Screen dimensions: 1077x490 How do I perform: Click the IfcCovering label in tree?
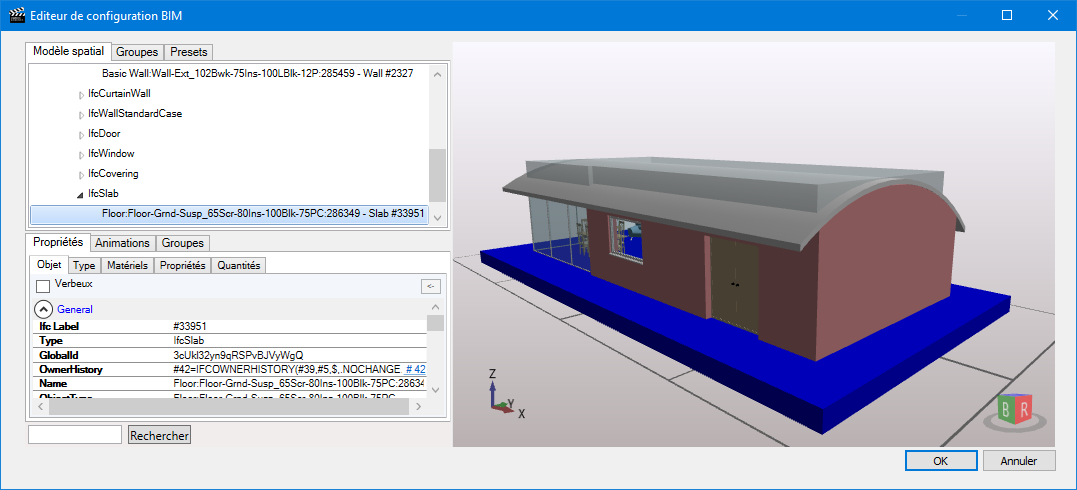pos(113,174)
